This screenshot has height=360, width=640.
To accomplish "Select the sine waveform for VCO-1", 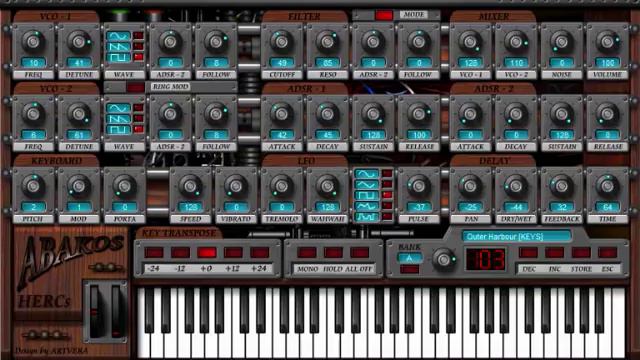I will [119, 36].
